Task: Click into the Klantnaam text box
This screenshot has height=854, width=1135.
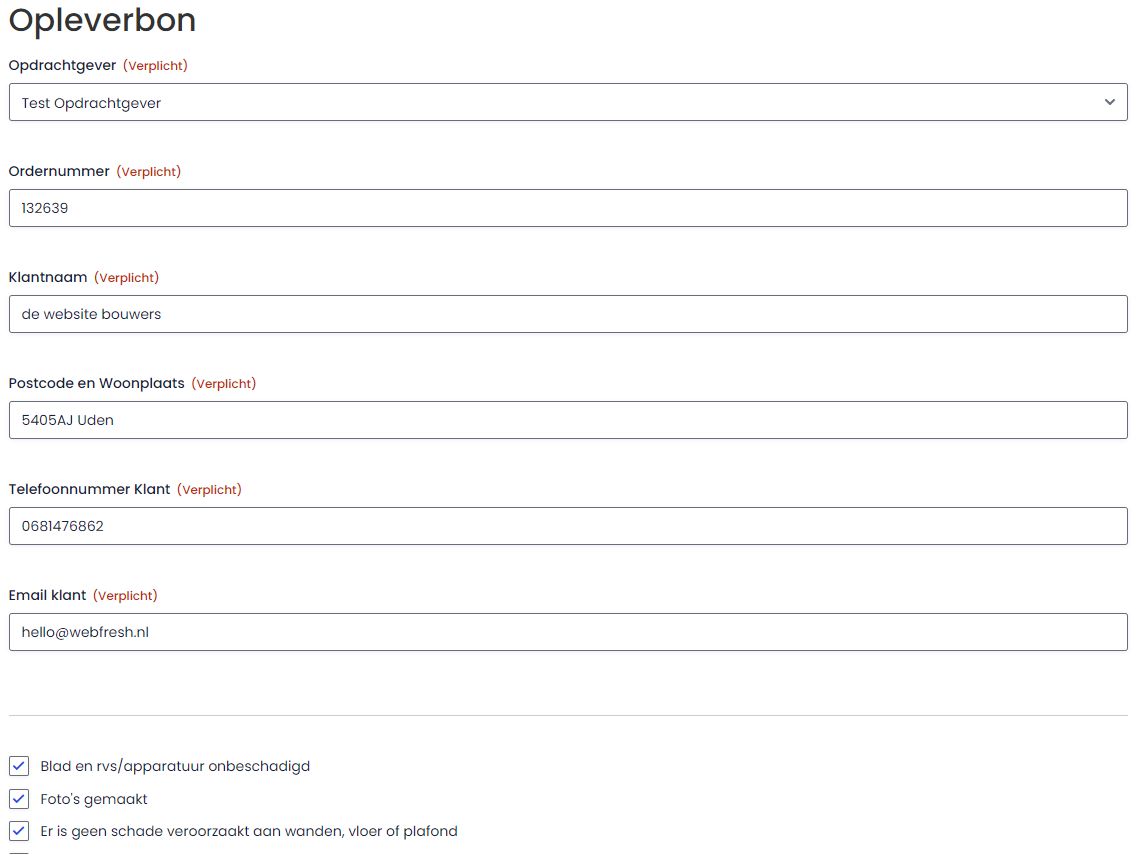Action: tap(568, 314)
